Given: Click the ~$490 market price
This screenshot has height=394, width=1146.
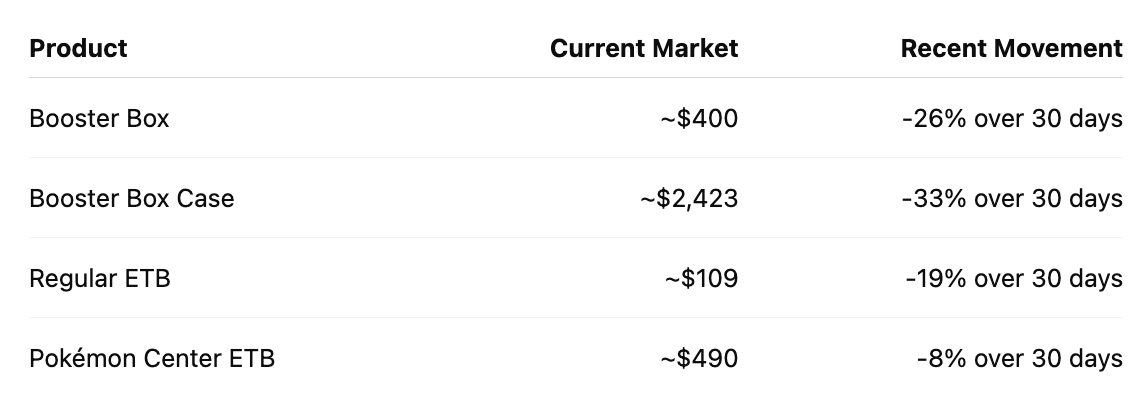Looking at the screenshot, I should point(699,358).
